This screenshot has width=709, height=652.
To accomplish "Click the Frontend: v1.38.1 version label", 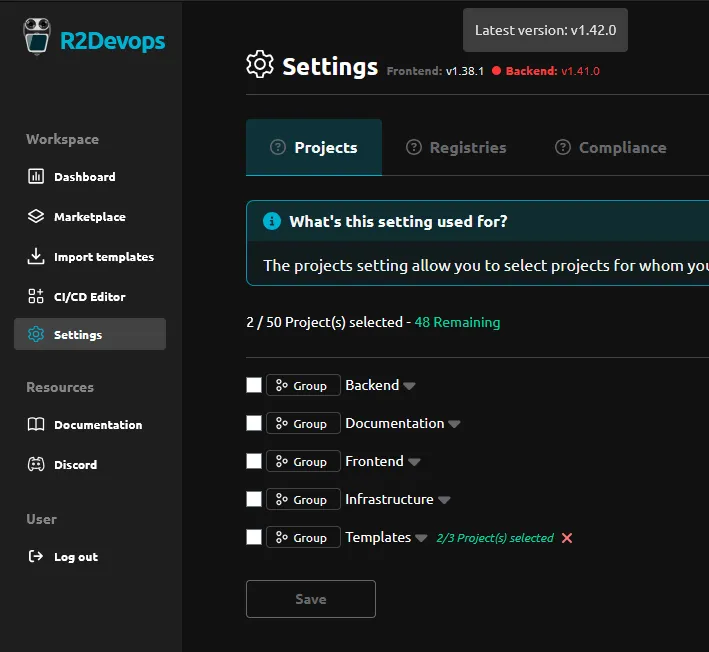I will pyautogui.click(x=435, y=71).
